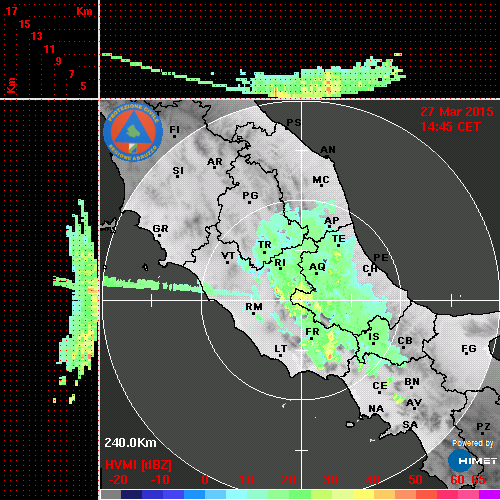Click the top vertical cross-section echo
This screenshot has height=500, width=500.
[x=254, y=76]
